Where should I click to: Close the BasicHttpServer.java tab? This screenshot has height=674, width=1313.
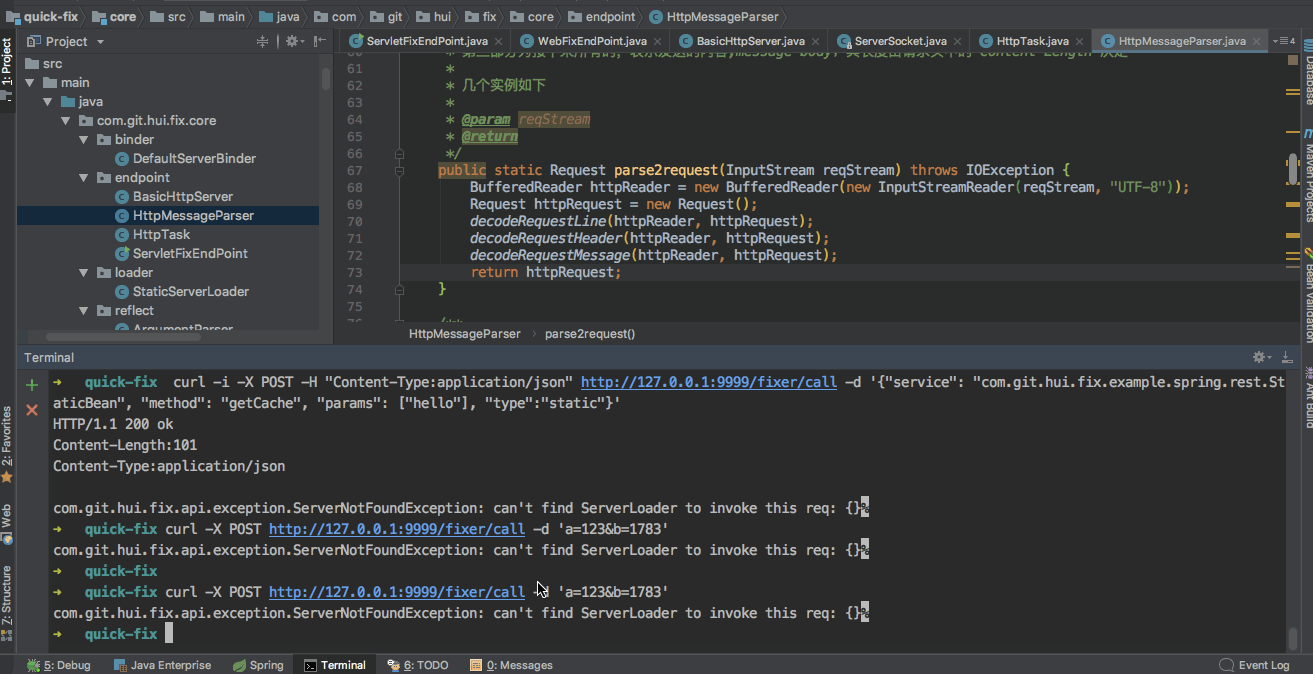pyautogui.click(x=814, y=41)
